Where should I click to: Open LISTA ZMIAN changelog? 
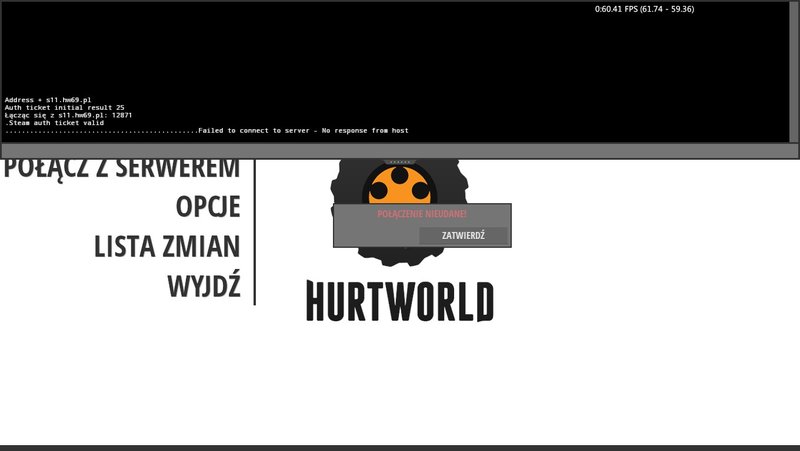pyautogui.click(x=167, y=246)
